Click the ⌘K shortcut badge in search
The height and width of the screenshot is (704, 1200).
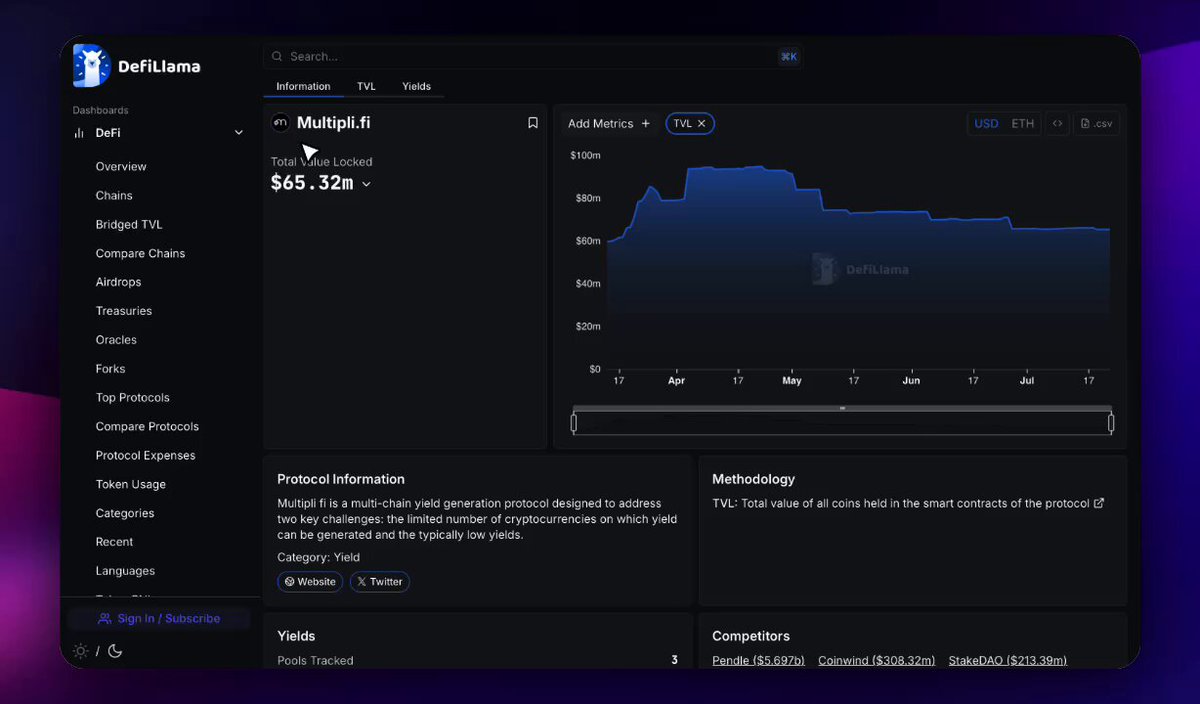tap(789, 57)
